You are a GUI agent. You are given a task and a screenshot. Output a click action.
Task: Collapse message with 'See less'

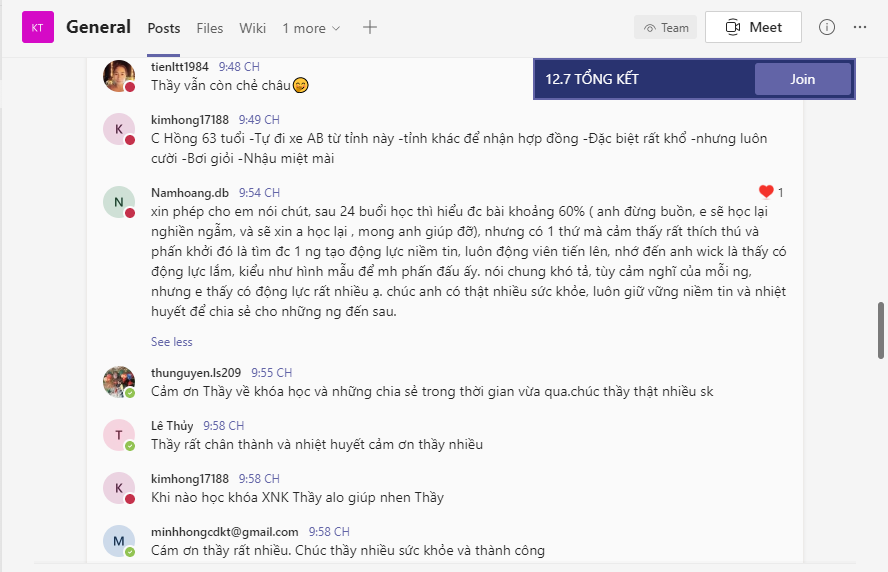tap(171, 341)
